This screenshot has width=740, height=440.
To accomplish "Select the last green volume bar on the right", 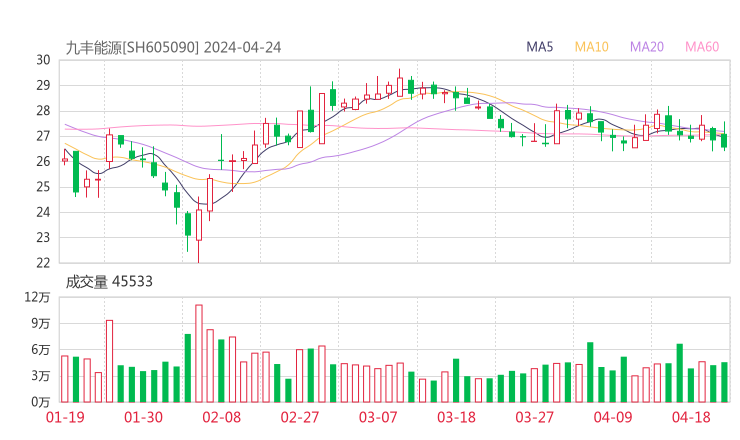I will tap(724, 382).
